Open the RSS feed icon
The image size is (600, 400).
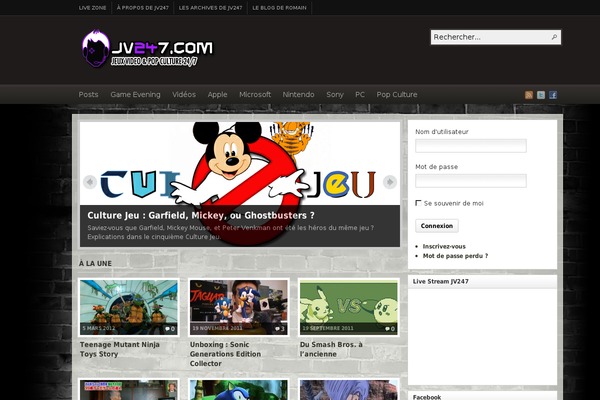pos(528,95)
